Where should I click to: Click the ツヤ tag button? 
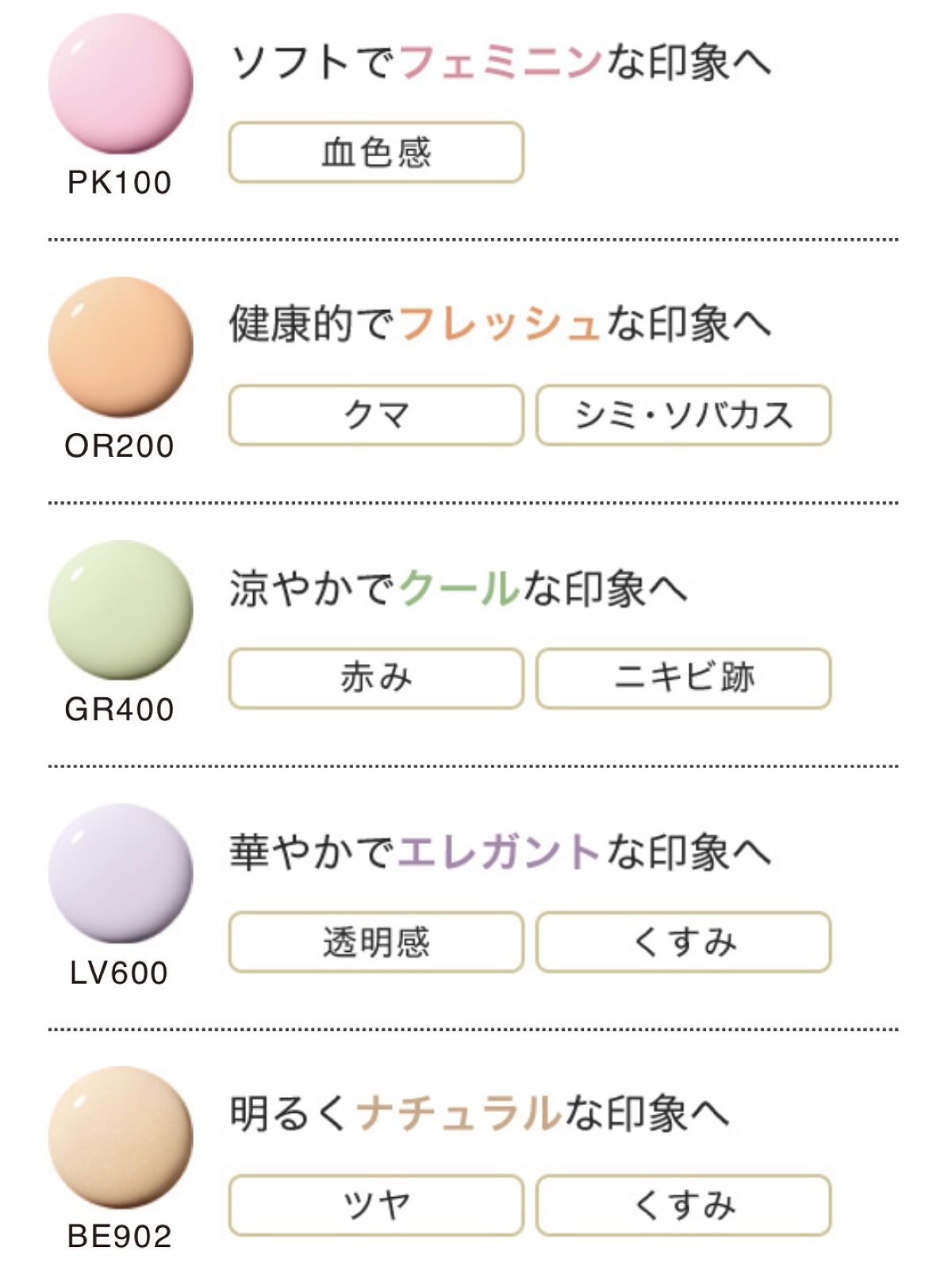coord(376,1205)
